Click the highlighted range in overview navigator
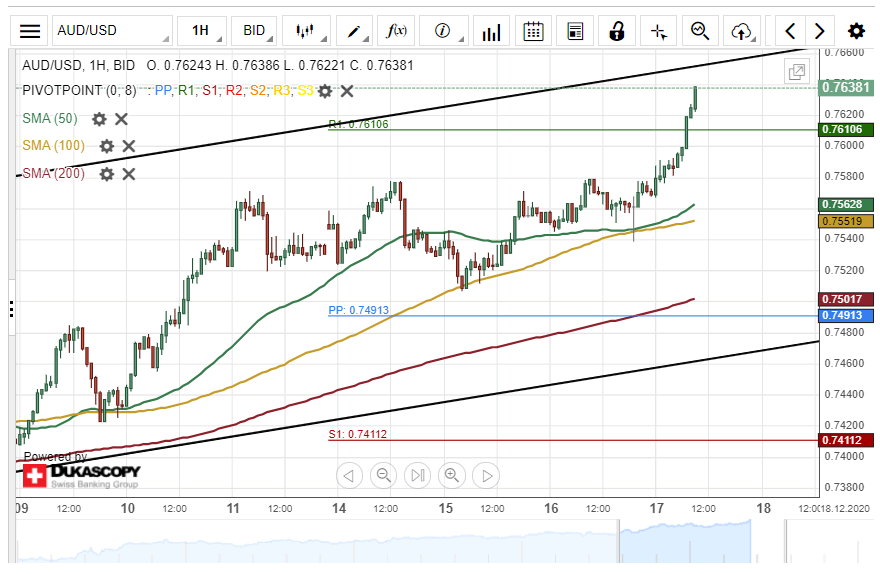This screenshot has width=880, height=574. click(x=685, y=541)
